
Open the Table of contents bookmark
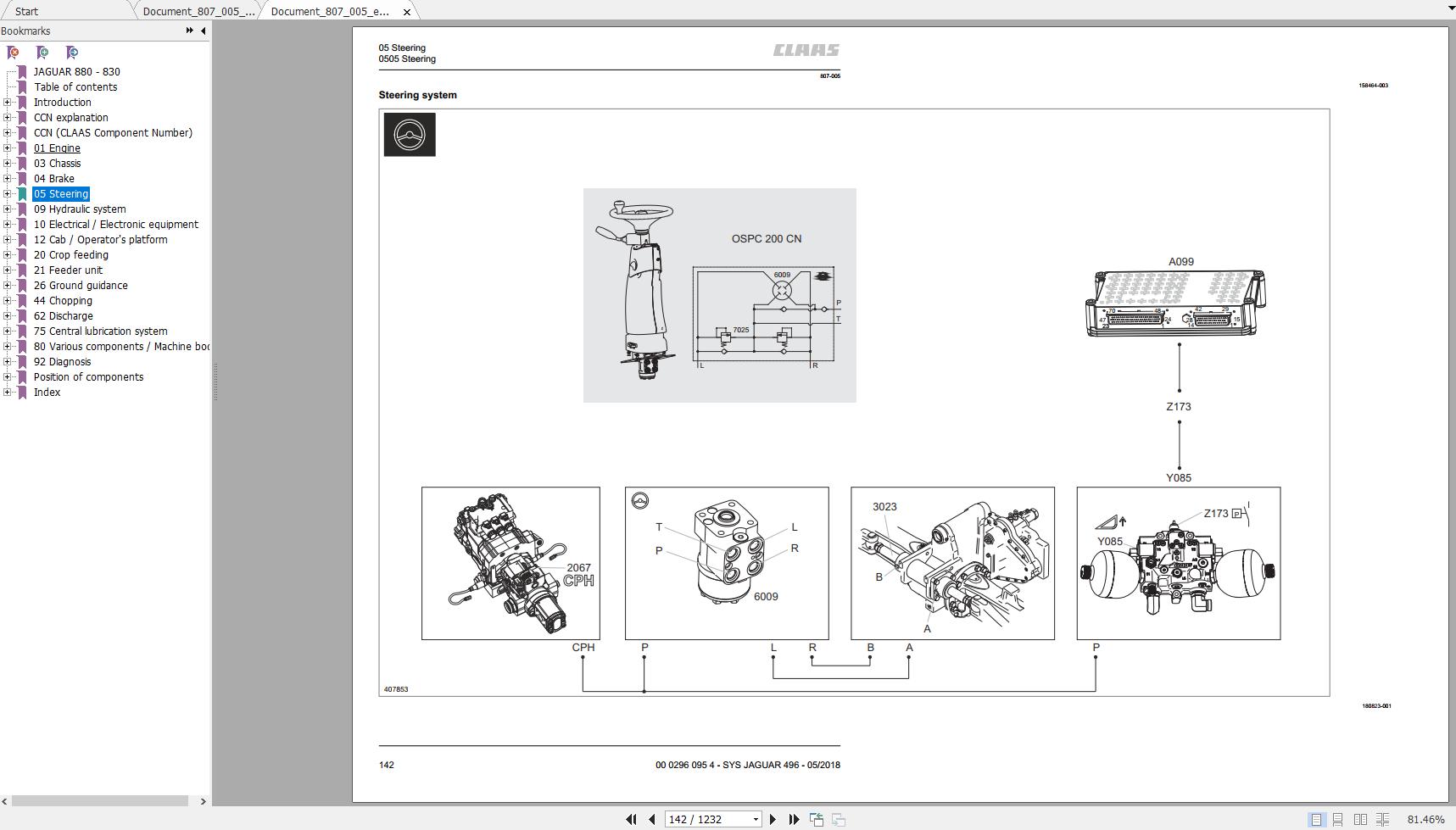pos(75,87)
